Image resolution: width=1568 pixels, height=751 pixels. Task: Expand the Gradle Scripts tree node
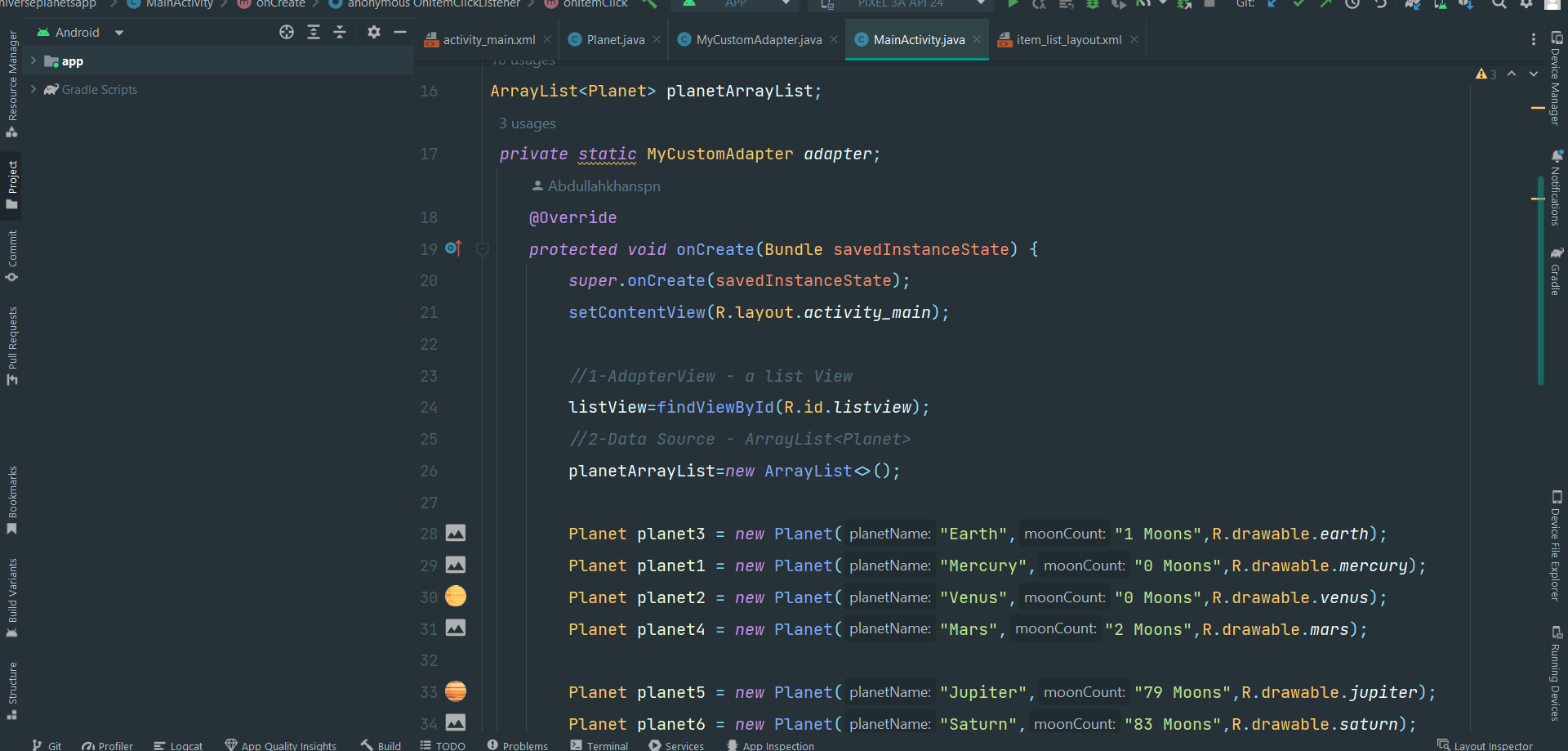(x=33, y=90)
